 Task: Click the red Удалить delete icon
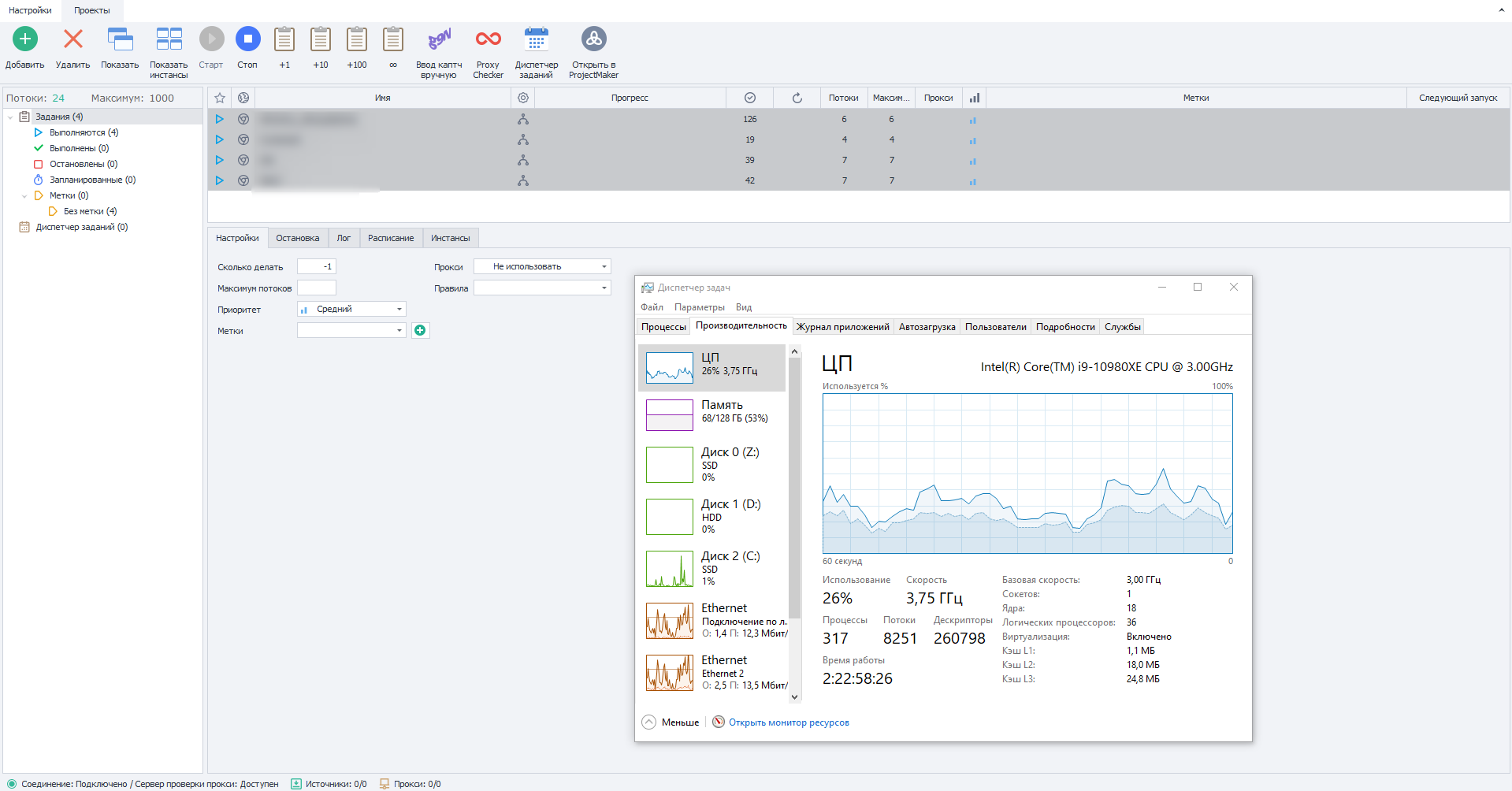tap(73, 39)
